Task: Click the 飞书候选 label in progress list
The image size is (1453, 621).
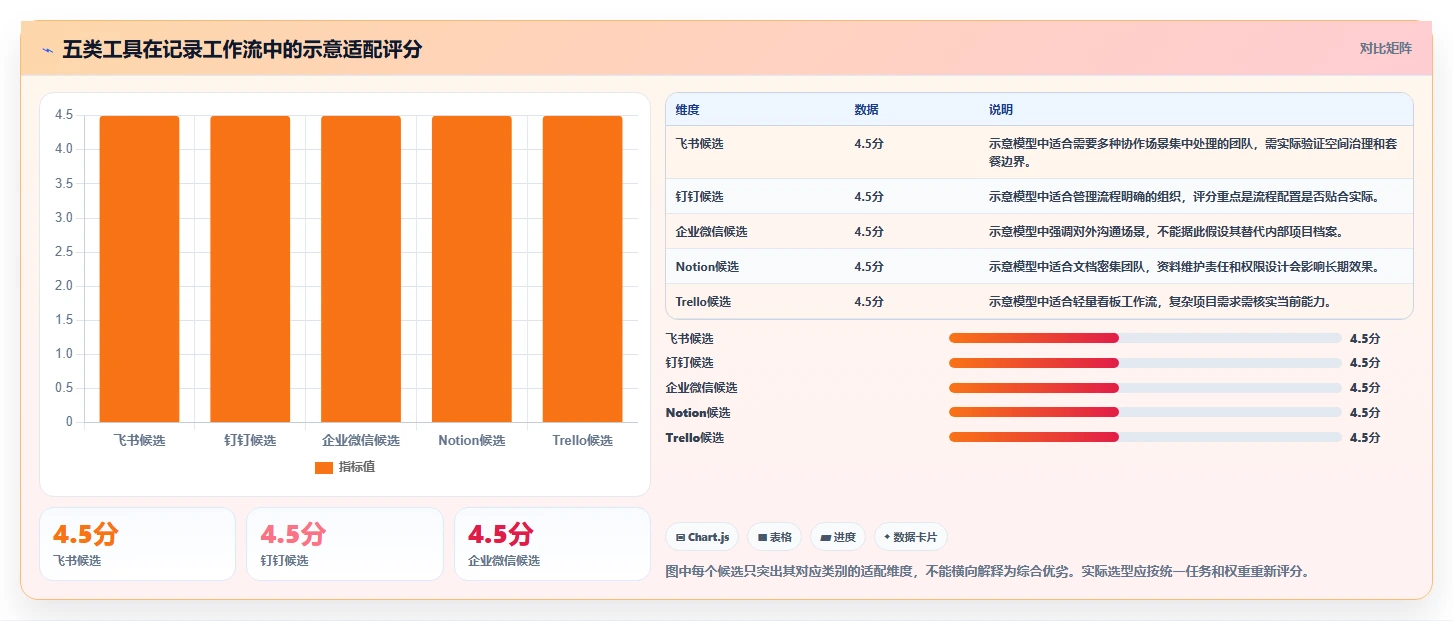Action: (x=690, y=339)
